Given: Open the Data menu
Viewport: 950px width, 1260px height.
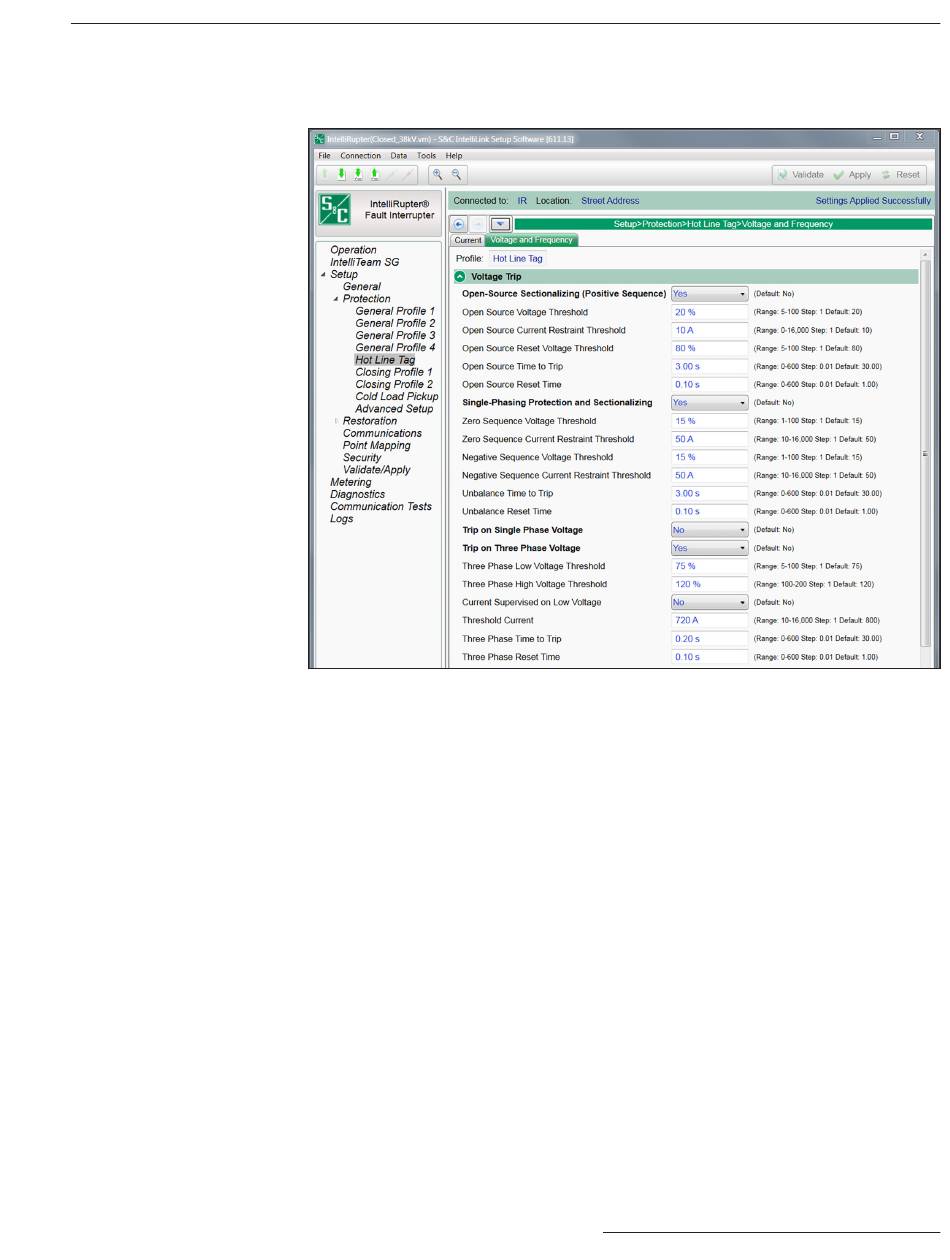Looking at the screenshot, I should pyautogui.click(x=399, y=156).
